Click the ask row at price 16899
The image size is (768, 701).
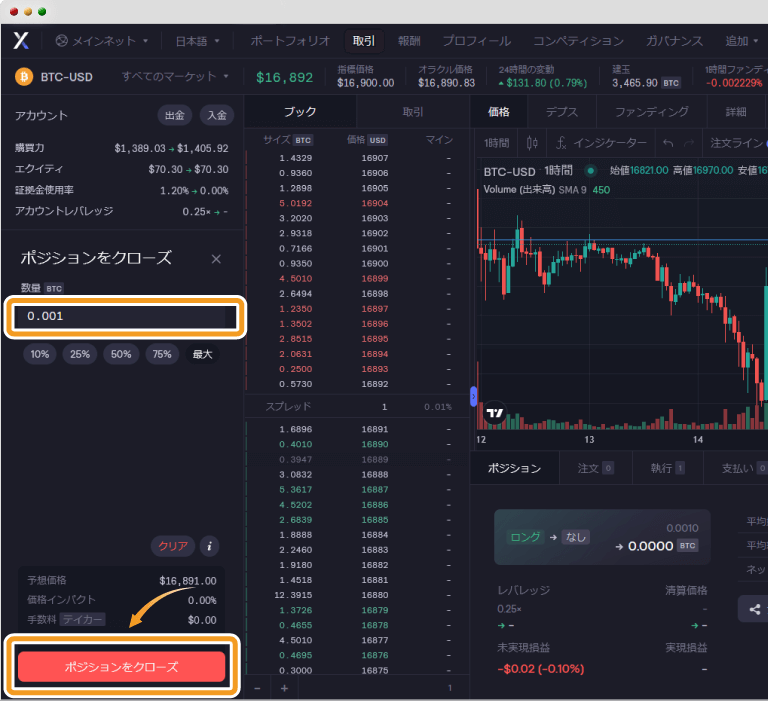click(357, 279)
